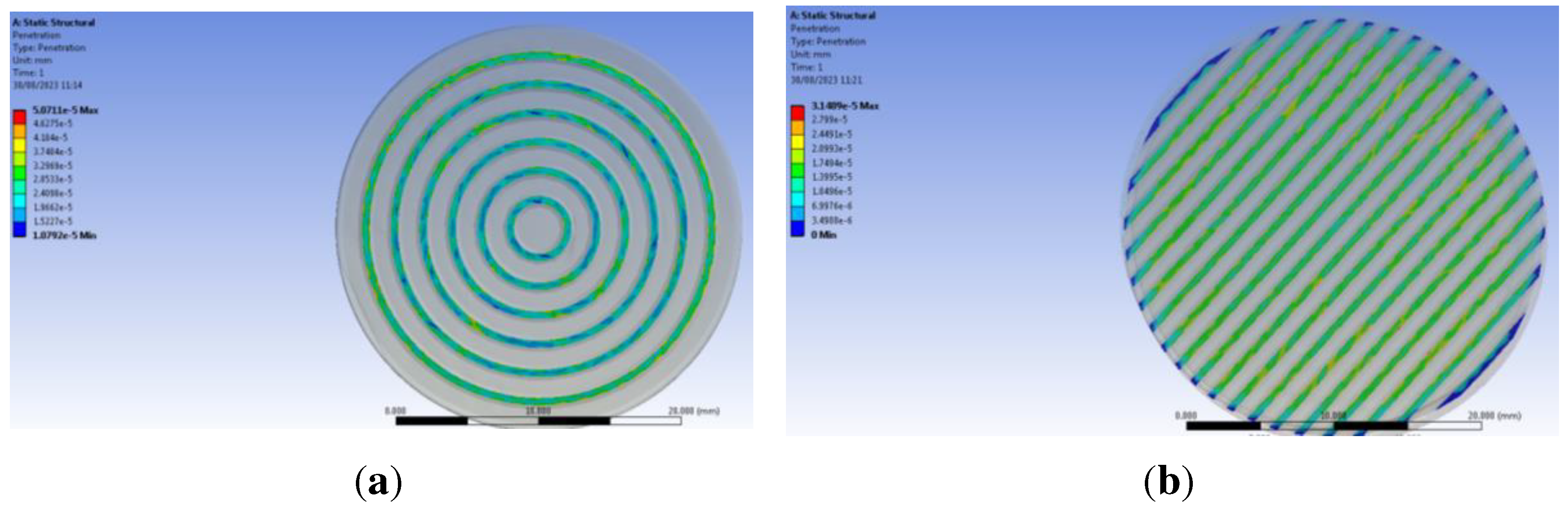Click right plot's 20.000 (mm) scale label
The image size is (1568, 506).
click(1494, 415)
